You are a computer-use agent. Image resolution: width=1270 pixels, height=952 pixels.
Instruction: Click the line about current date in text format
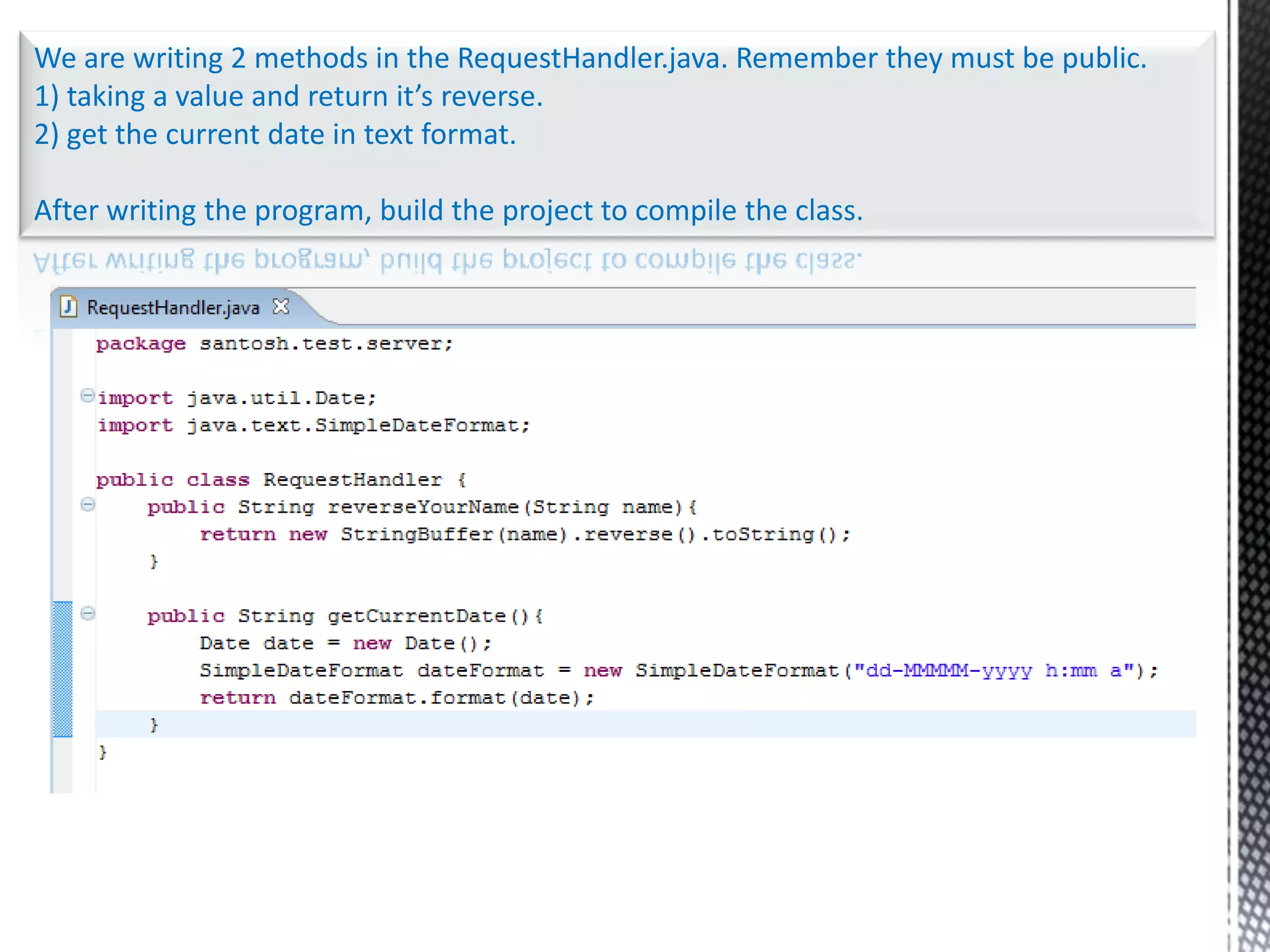(x=275, y=134)
